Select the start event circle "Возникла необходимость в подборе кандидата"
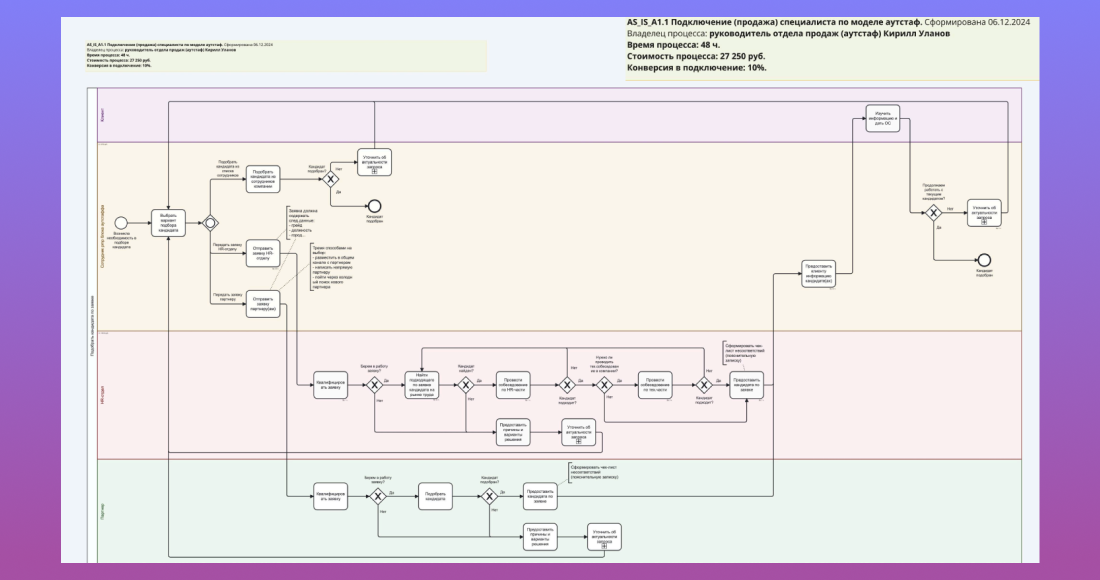The image size is (1100, 580). (121, 223)
